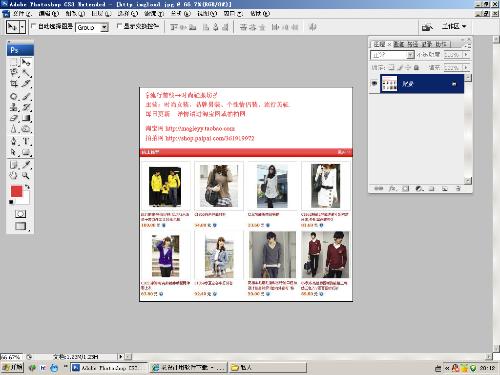Image resolution: width=500 pixels, height=375 pixels.
Task: Open the opacity slider arrow
Action: tap(466, 54)
